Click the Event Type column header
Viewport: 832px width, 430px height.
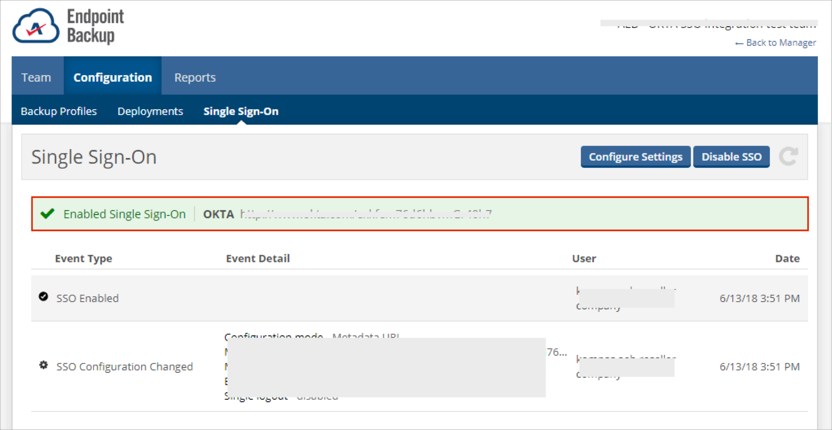(84, 258)
